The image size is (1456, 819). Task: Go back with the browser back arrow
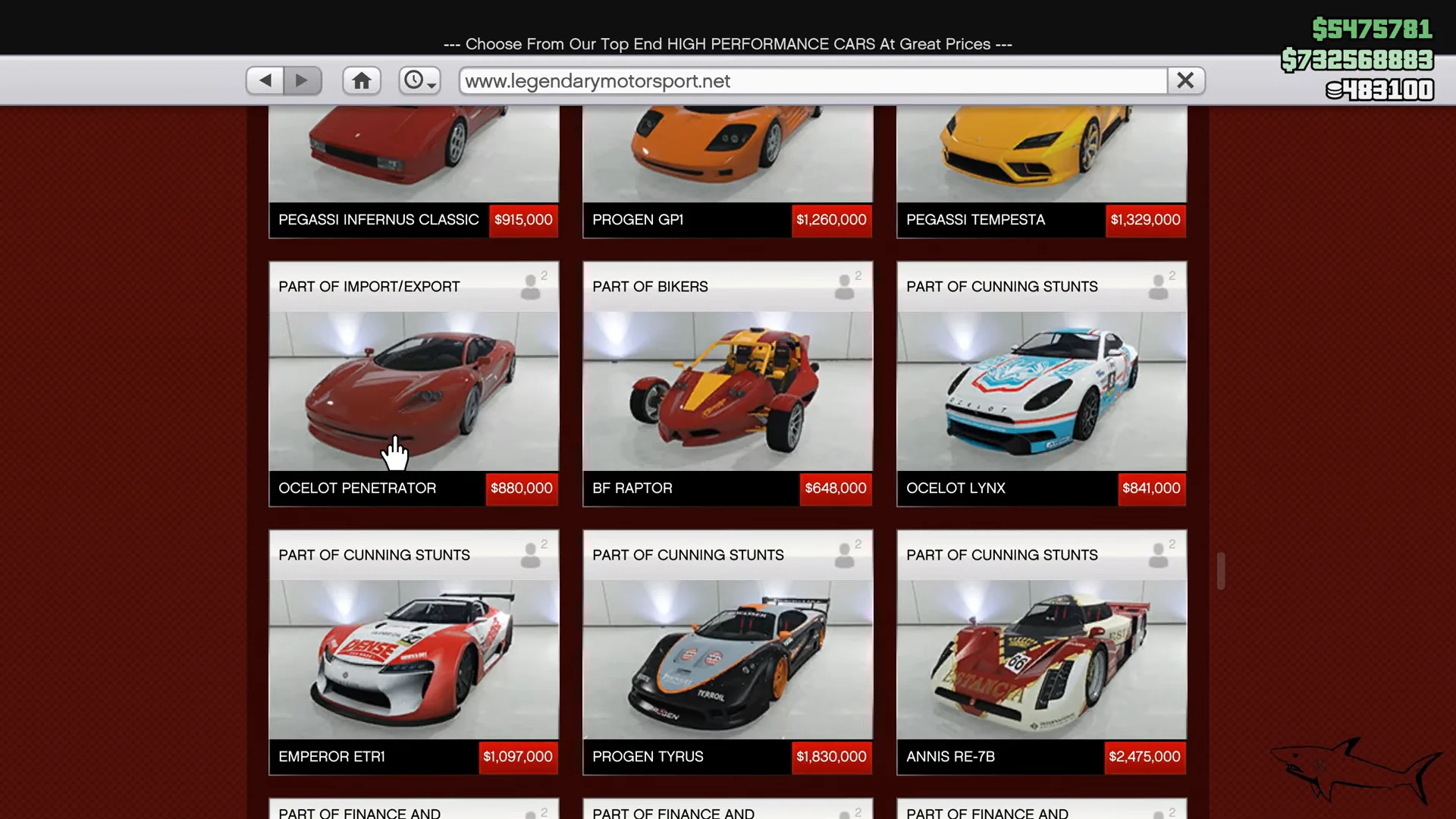[265, 80]
